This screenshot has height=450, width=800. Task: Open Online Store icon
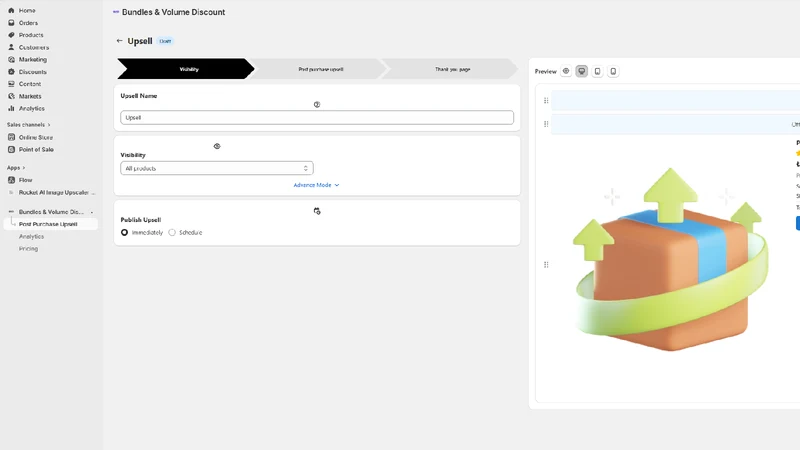pyautogui.click(x=11, y=137)
